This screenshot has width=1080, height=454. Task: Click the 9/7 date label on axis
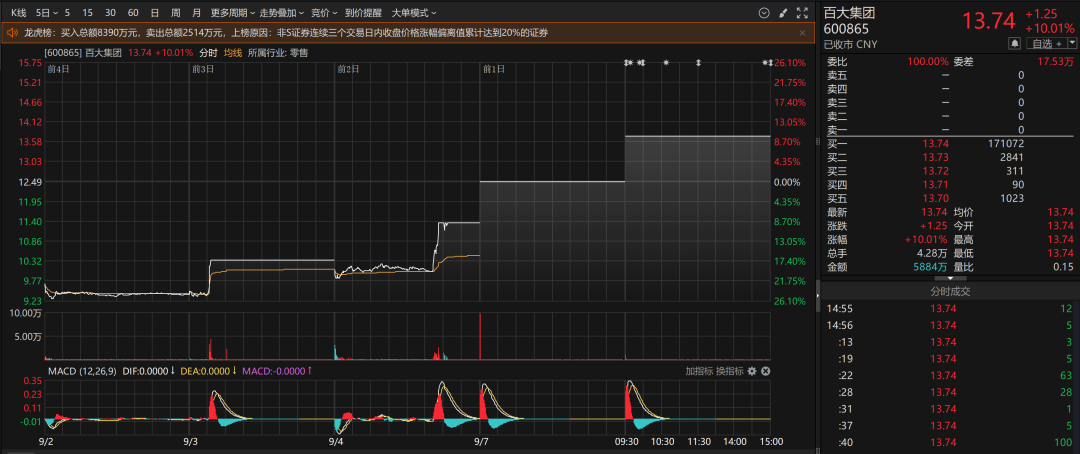click(481, 442)
